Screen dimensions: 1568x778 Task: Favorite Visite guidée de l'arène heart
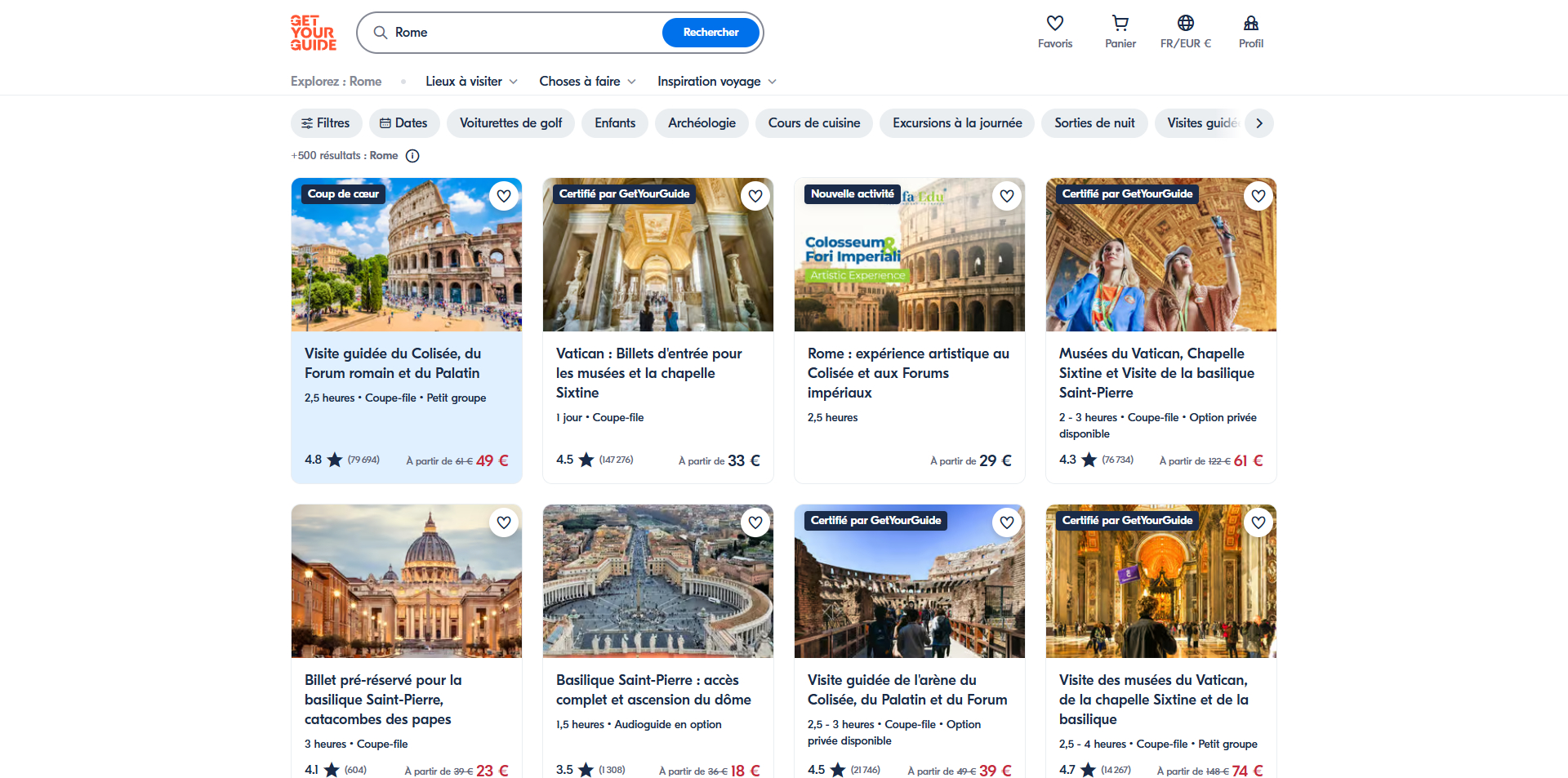pyautogui.click(x=1007, y=522)
